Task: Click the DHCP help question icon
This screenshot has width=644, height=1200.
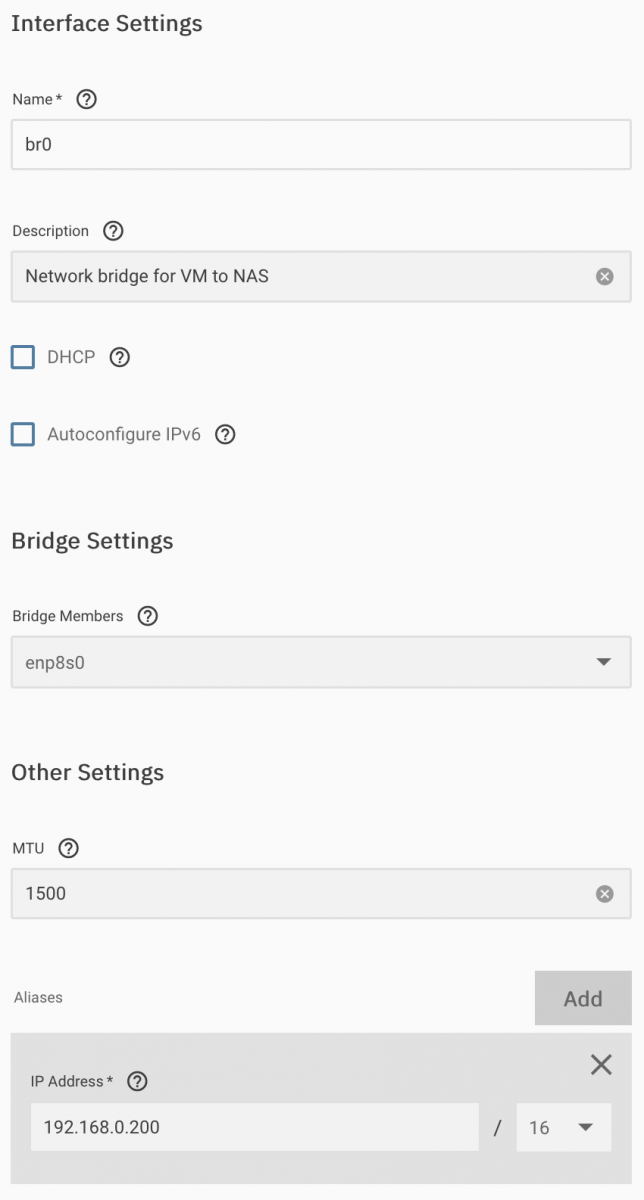Action: [120, 357]
